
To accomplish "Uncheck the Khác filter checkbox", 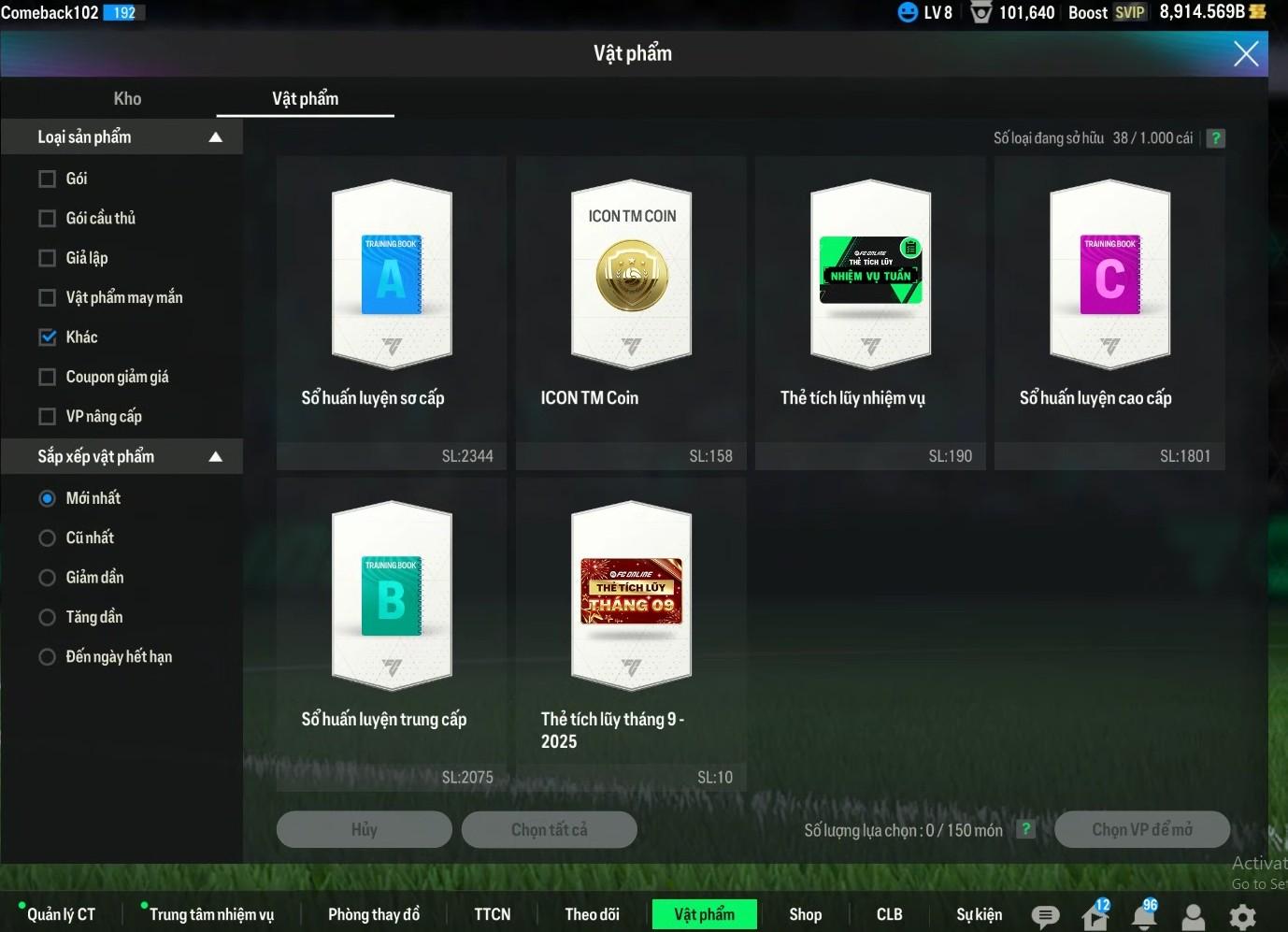I will pos(48,337).
